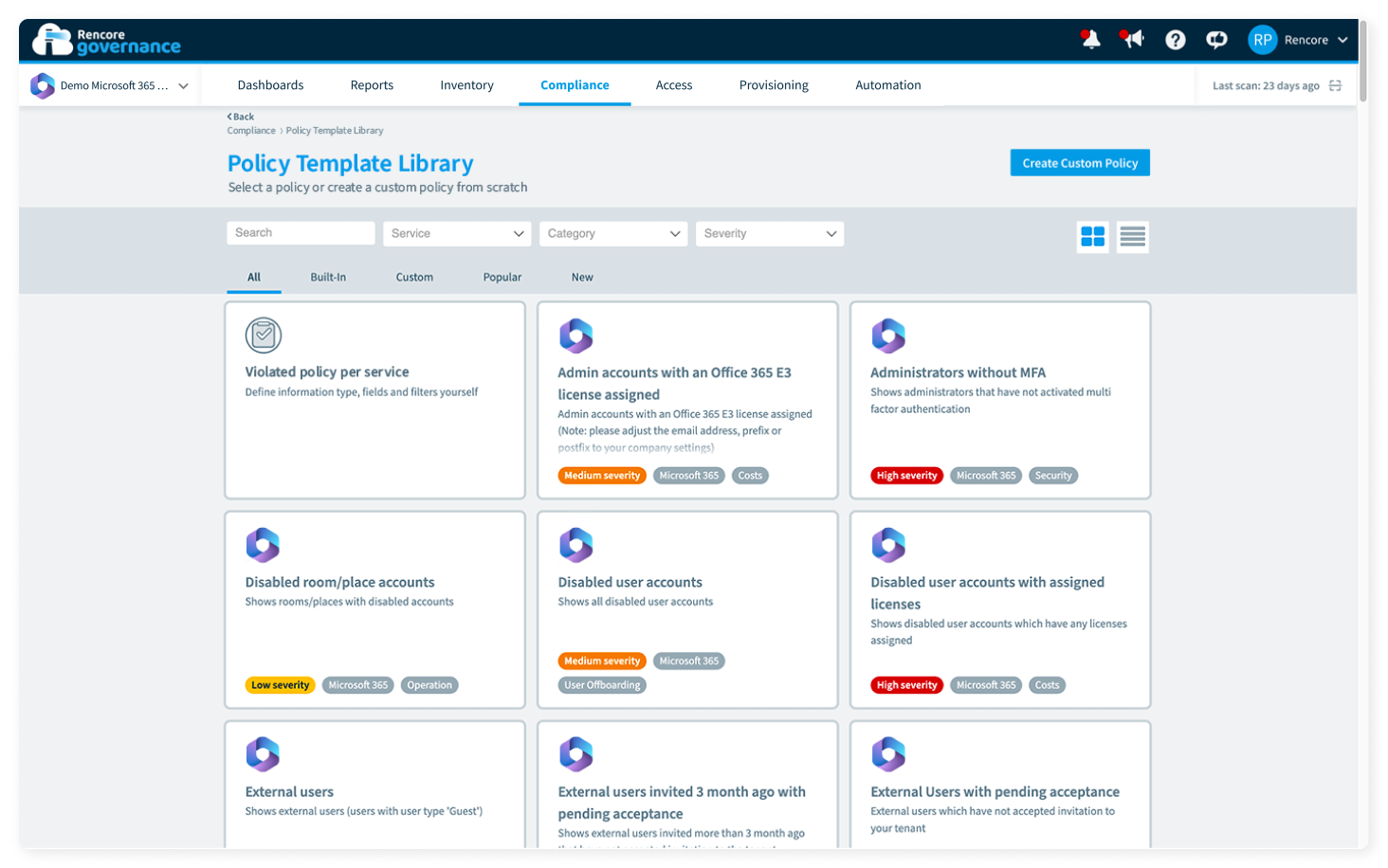1388x868 pixels.
Task: Go to the Inventory menu
Action: [x=466, y=85]
